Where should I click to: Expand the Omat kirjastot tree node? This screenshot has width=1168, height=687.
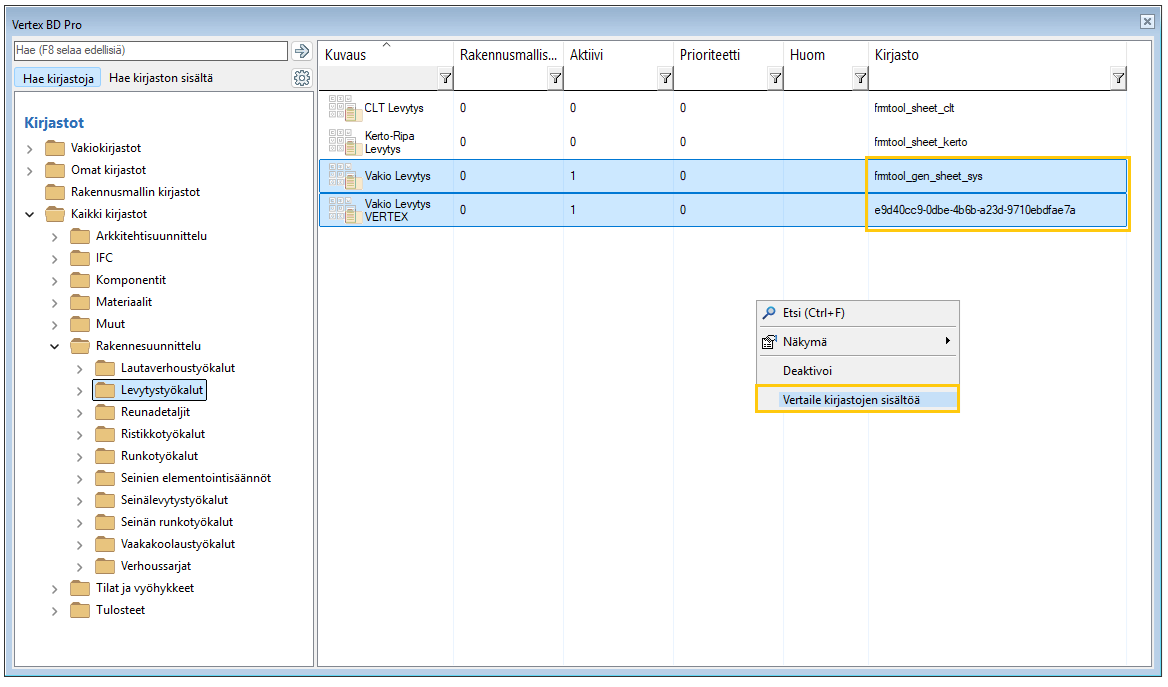(x=30, y=171)
